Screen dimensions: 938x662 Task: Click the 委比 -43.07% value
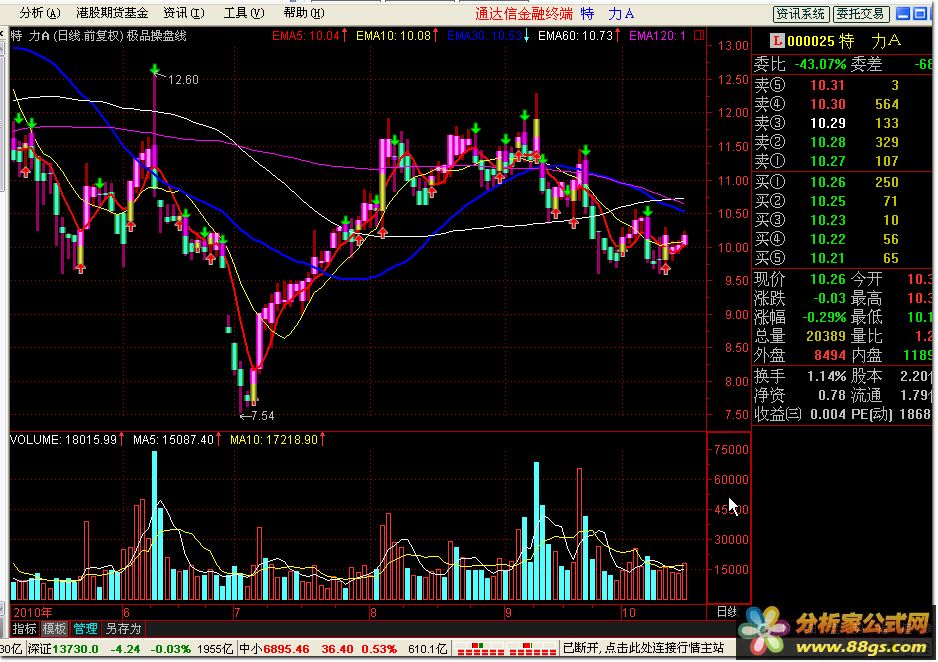point(820,64)
